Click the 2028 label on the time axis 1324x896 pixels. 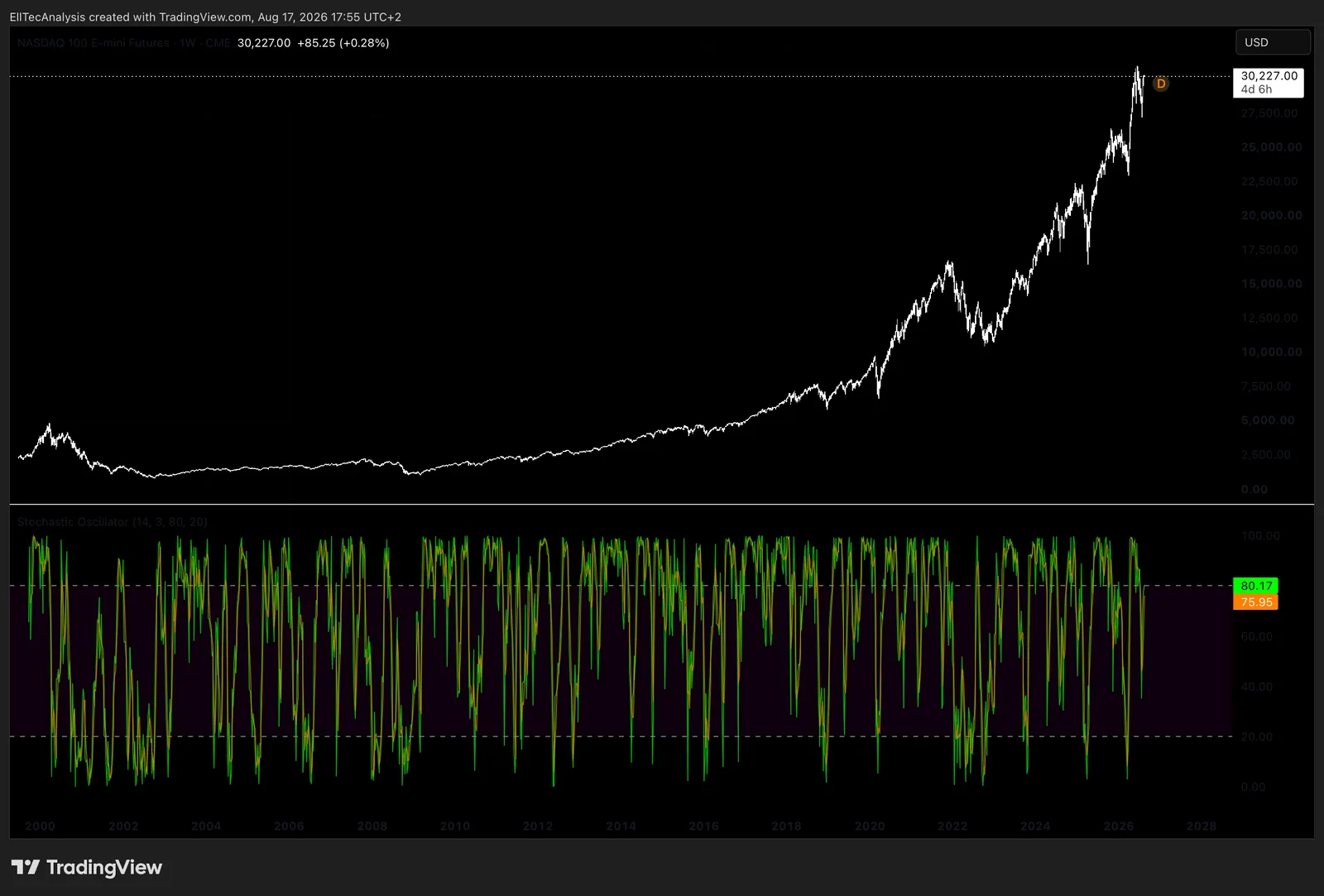pos(1202,826)
